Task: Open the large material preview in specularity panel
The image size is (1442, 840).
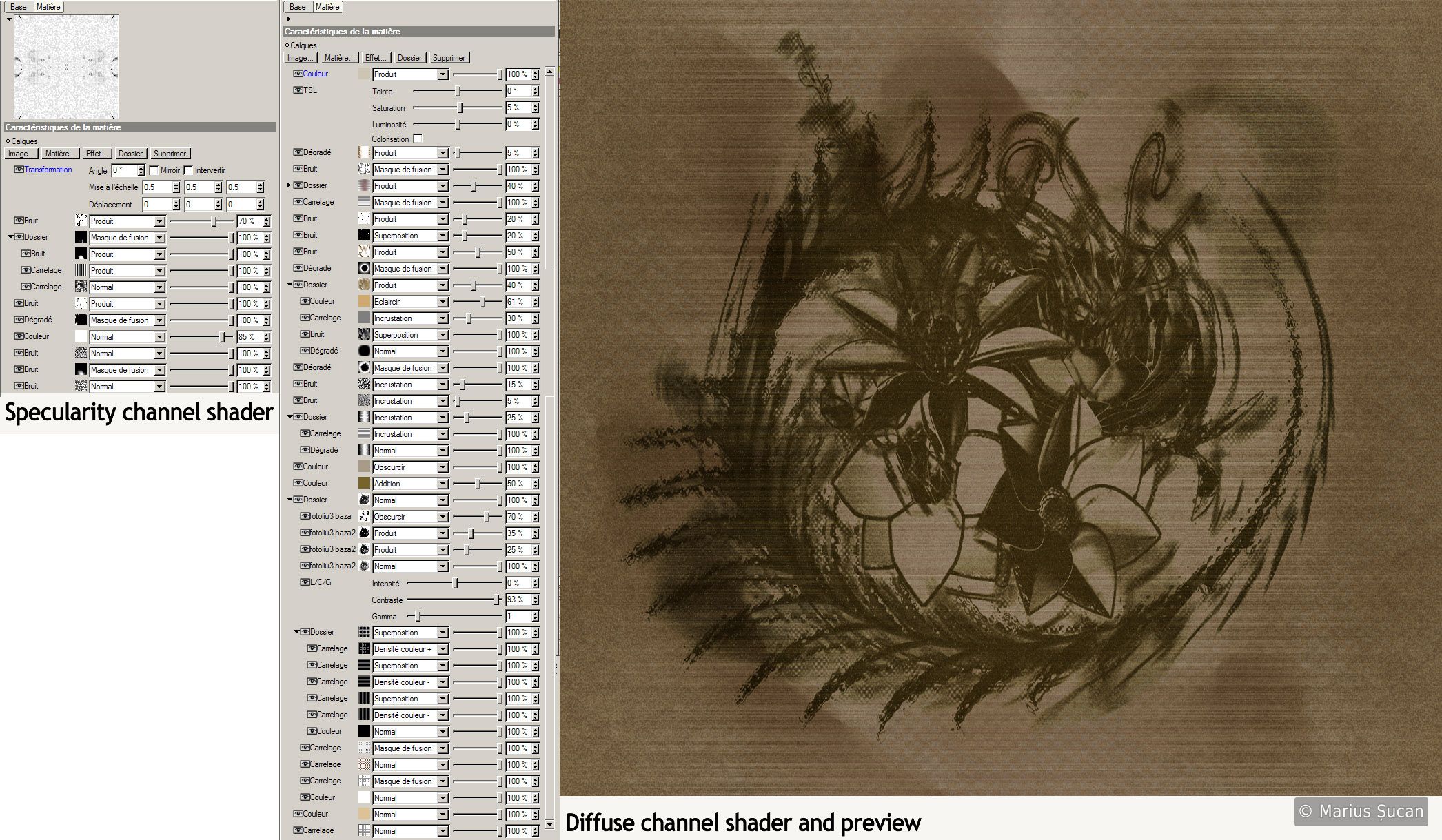Action: coord(66,67)
